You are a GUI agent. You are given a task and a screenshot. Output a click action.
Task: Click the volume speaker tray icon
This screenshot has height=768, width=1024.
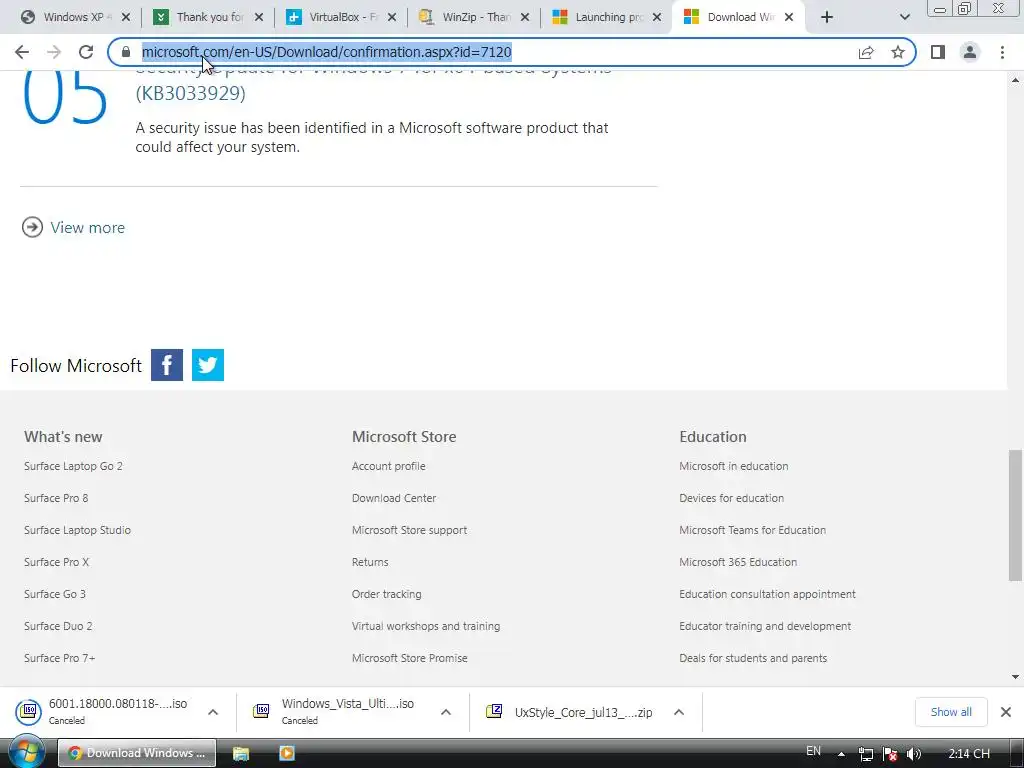pos(914,754)
